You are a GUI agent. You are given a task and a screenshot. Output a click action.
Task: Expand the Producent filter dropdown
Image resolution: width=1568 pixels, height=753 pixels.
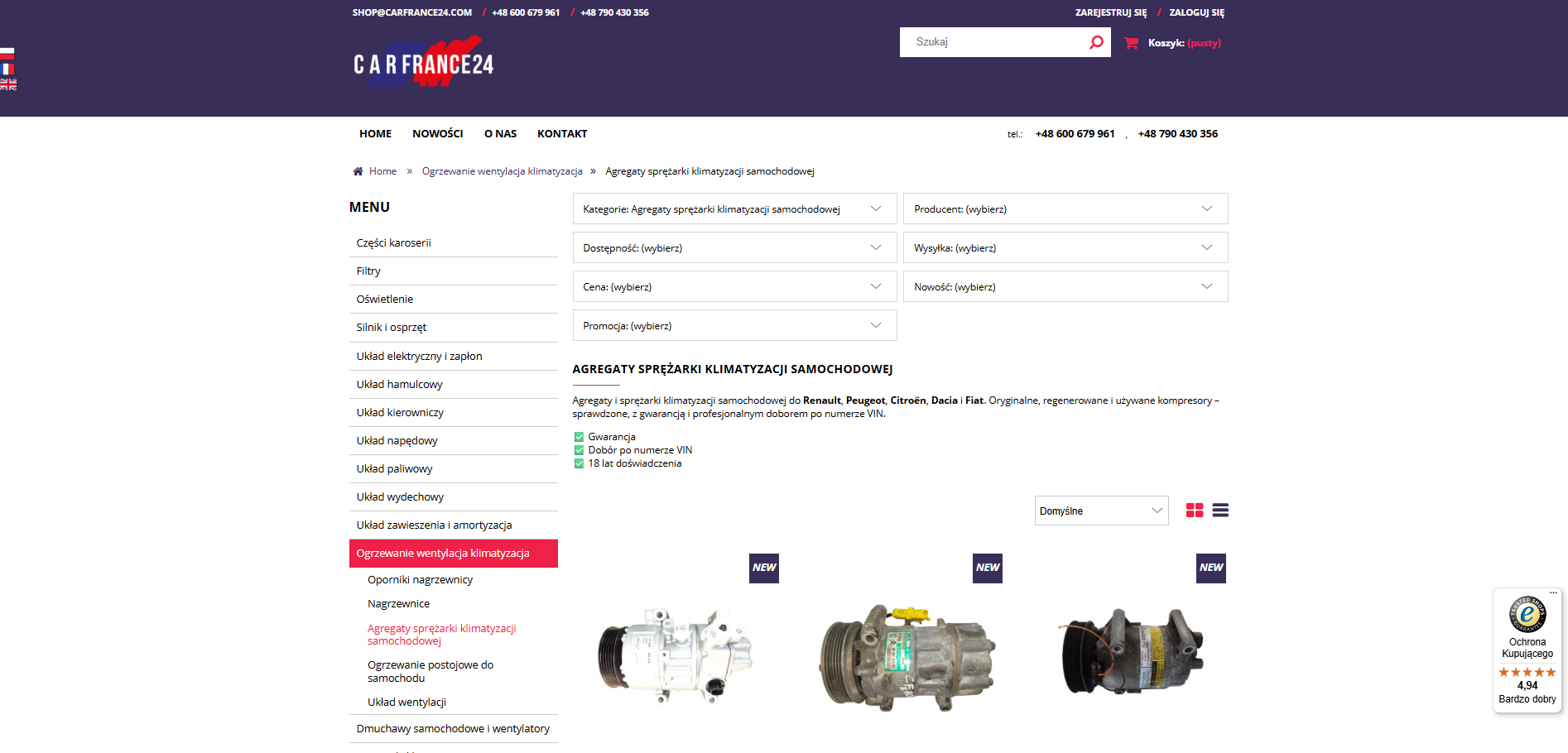(x=1065, y=209)
